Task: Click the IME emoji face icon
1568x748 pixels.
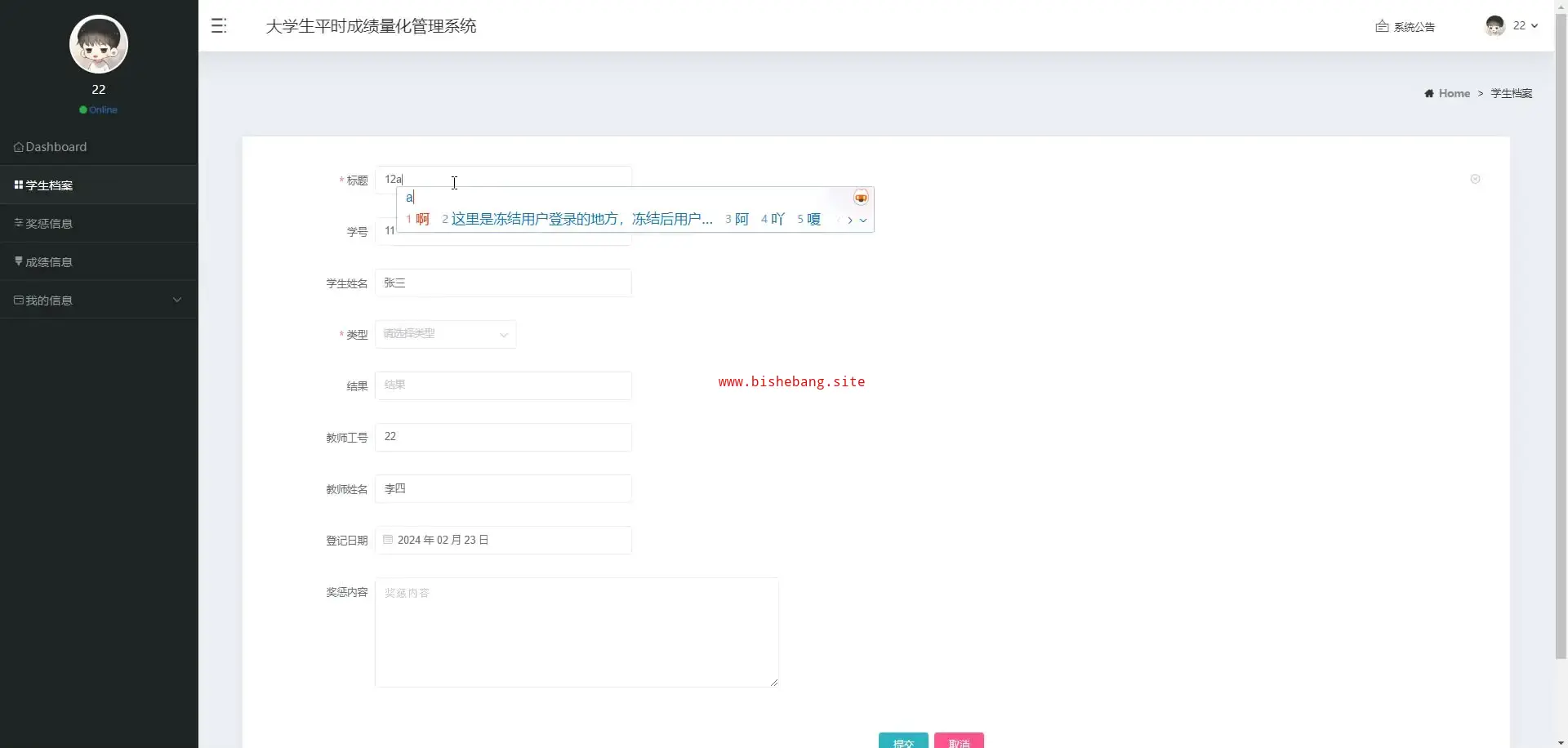Action: 861,198
